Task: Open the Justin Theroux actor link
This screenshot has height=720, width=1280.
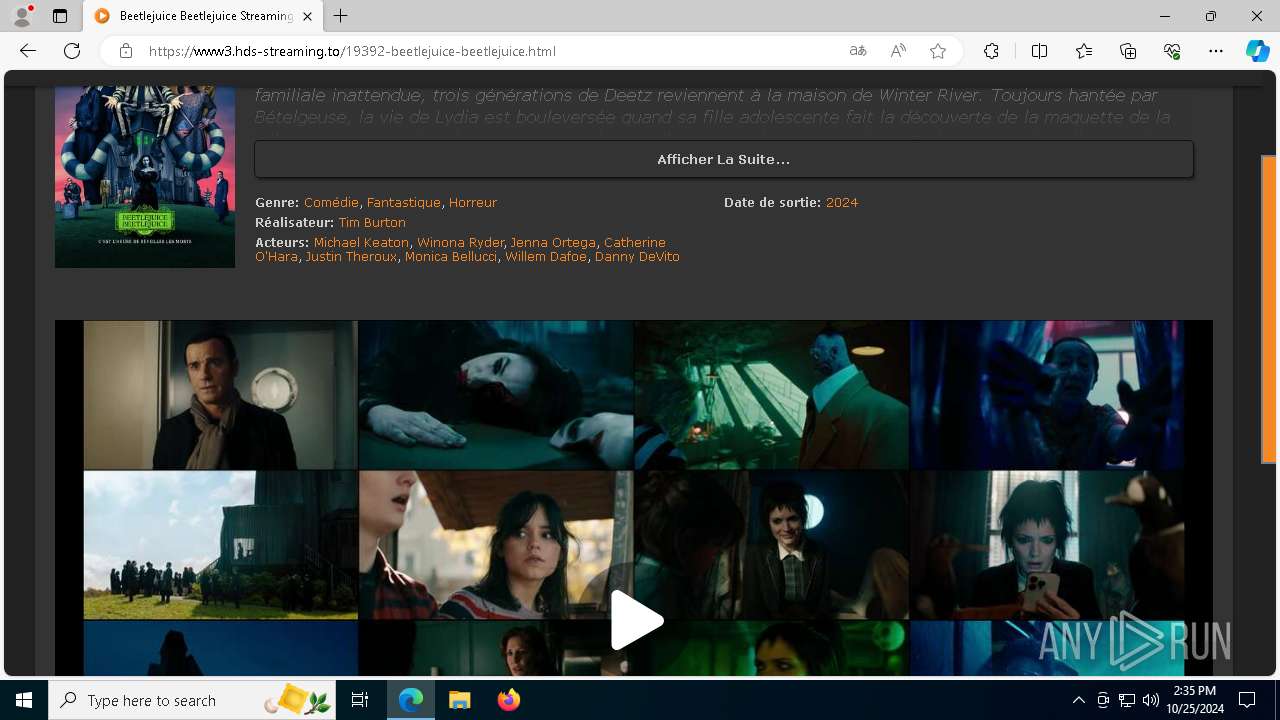Action: (x=351, y=256)
